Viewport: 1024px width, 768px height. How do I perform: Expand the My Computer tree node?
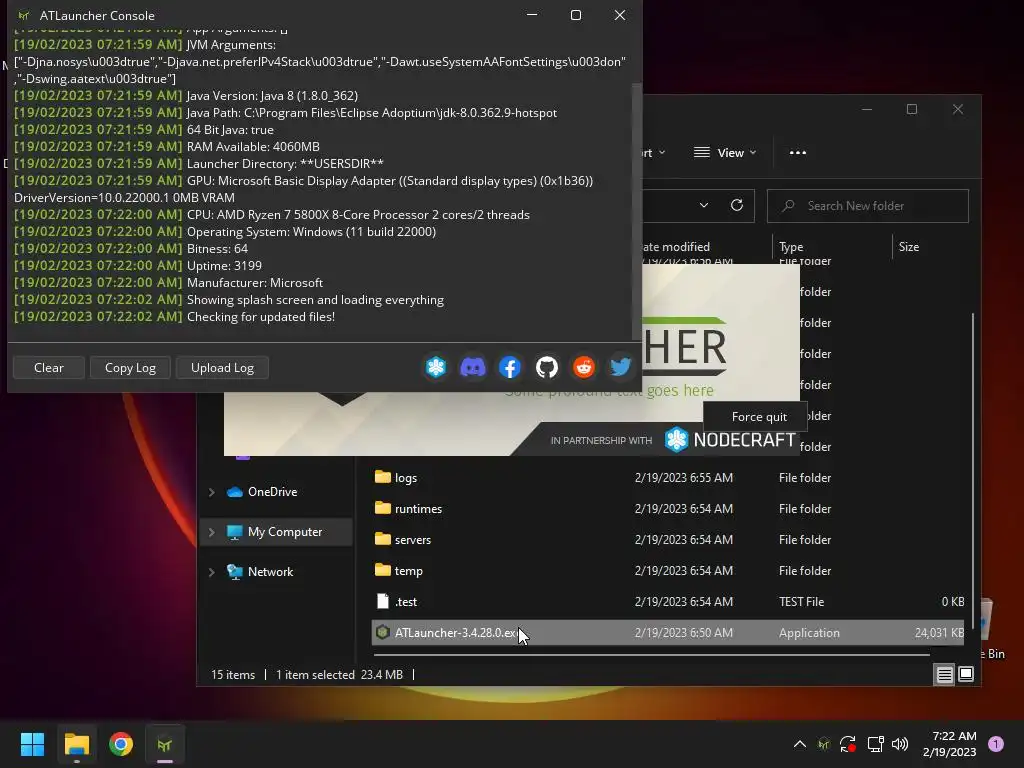click(x=212, y=532)
